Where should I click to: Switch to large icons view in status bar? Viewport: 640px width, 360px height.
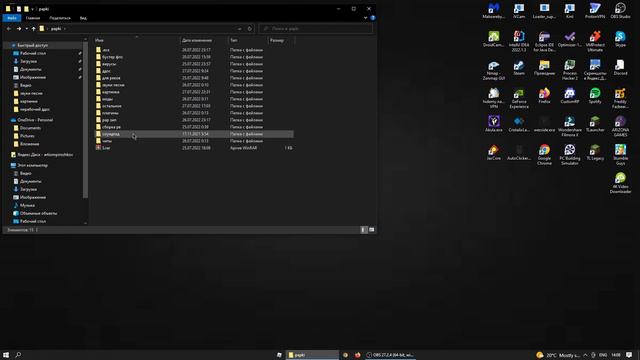[x=371, y=230]
